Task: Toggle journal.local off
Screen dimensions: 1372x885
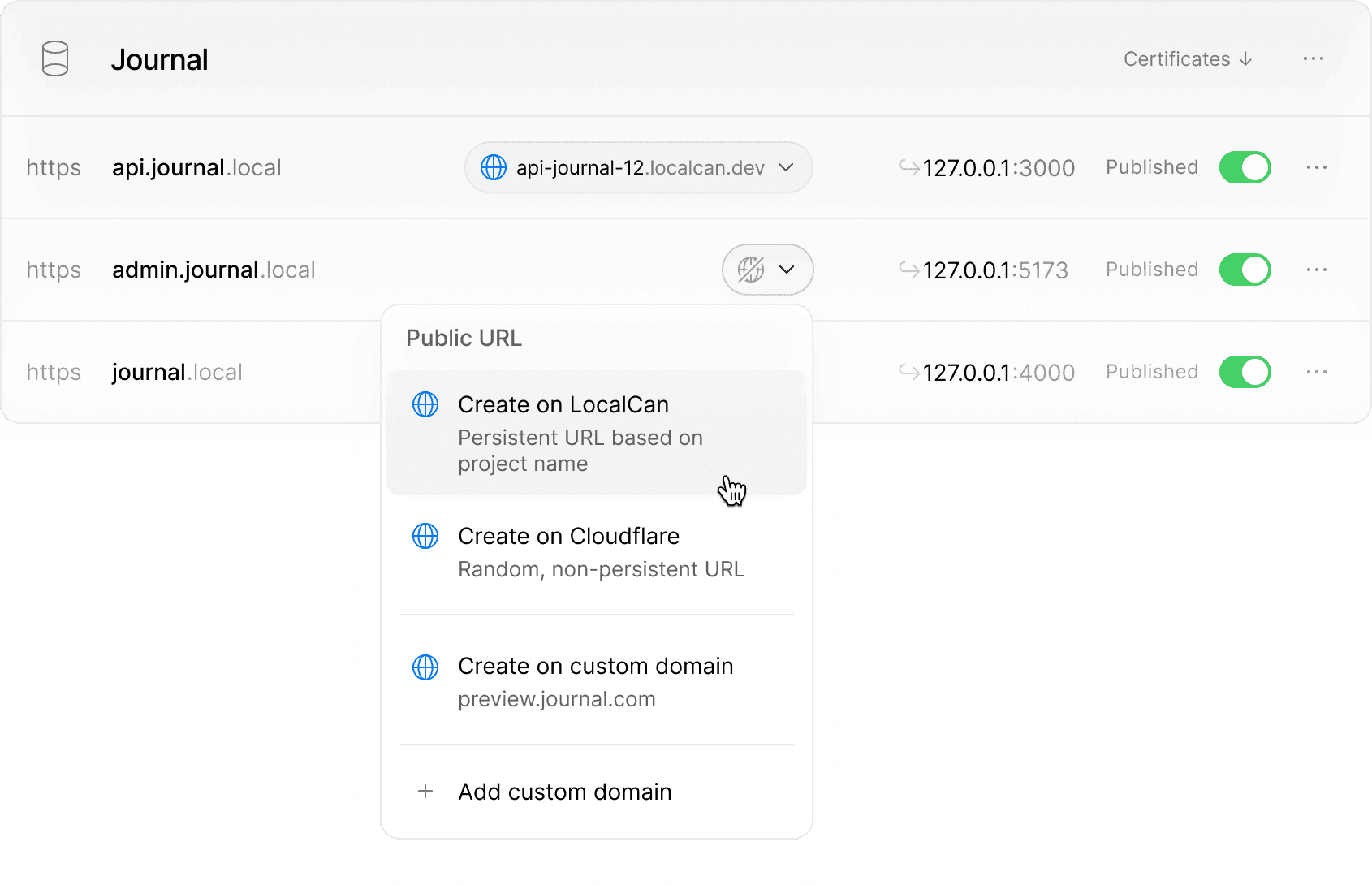Action: pyautogui.click(x=1245, y=372)
